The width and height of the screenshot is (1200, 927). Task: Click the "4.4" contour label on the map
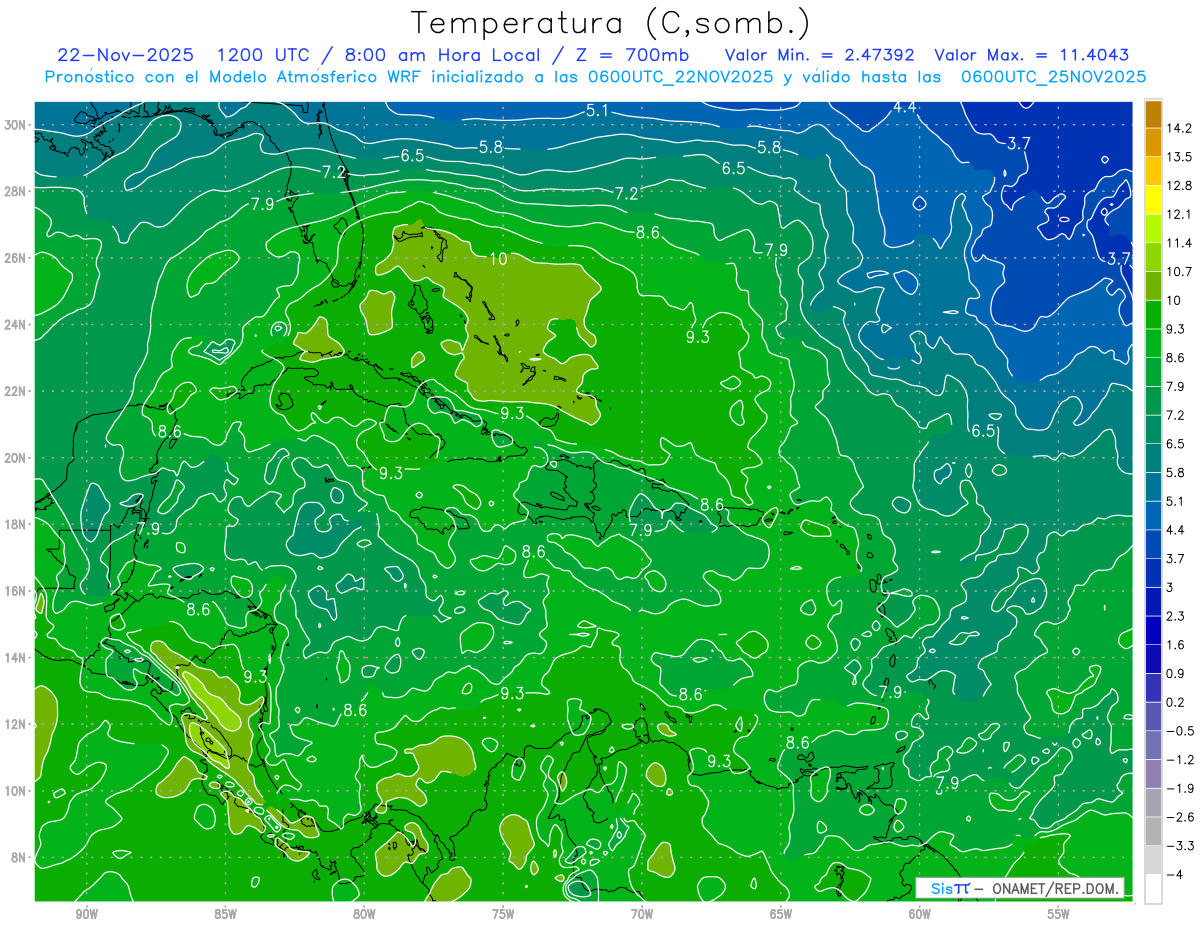(905, 107)
